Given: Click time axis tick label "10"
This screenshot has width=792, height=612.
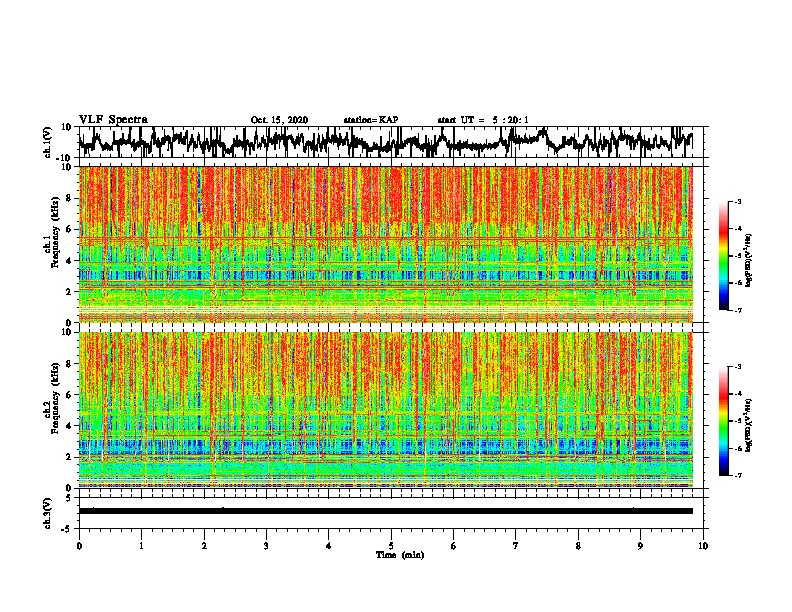Looking at the screenshot, I should point(703,546).
